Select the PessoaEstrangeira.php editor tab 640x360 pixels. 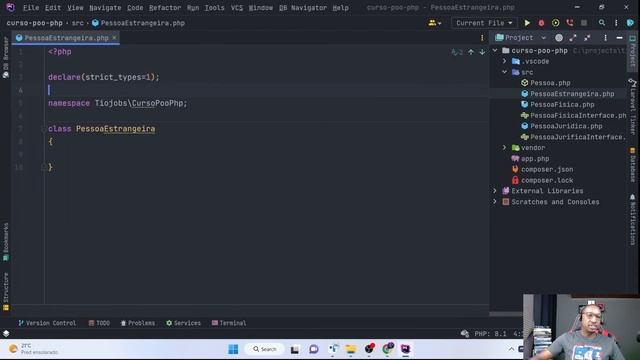click(x=67, y=38)
